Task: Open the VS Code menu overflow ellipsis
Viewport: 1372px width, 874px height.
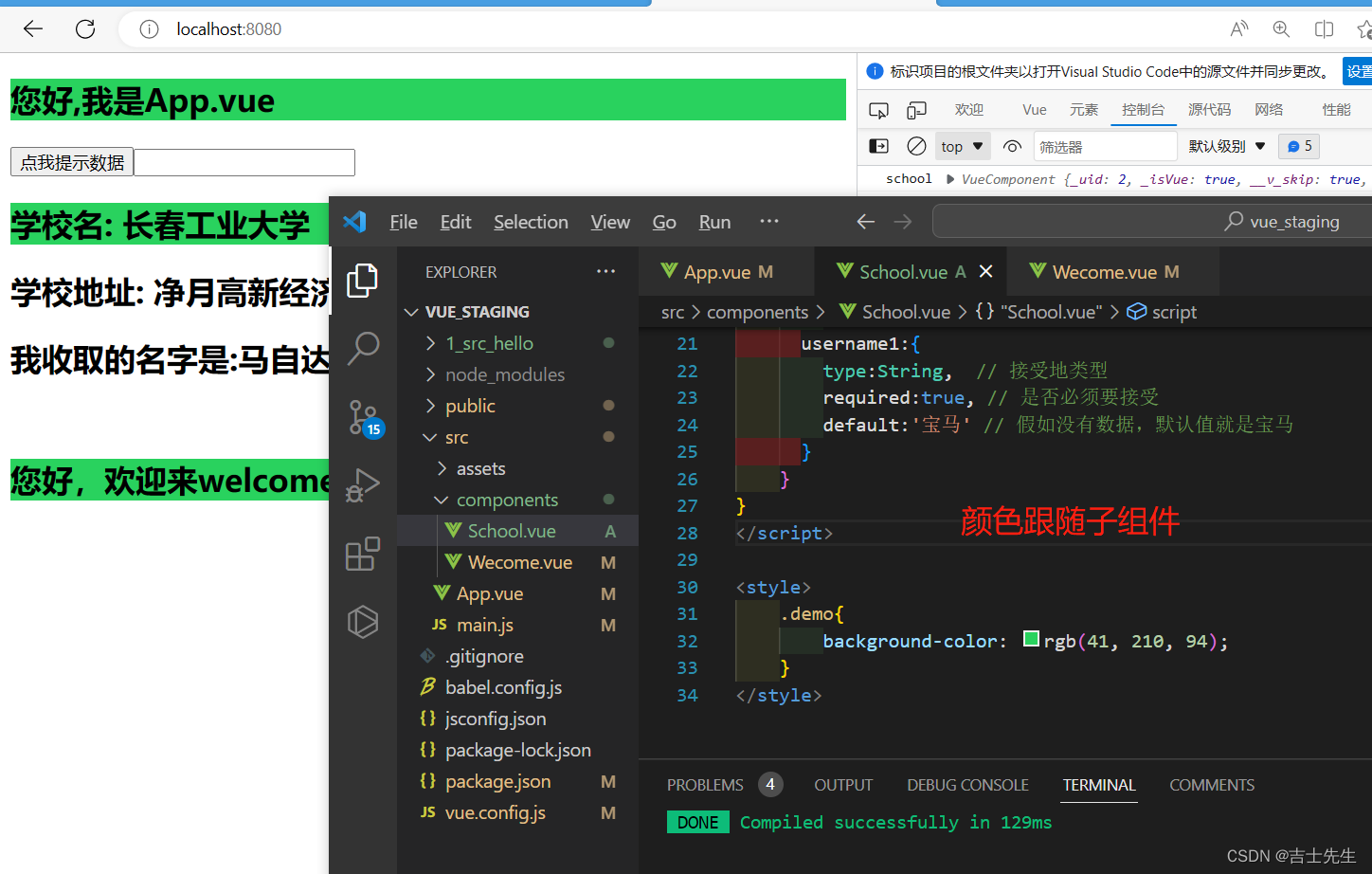Action: (x=769, y=221)
